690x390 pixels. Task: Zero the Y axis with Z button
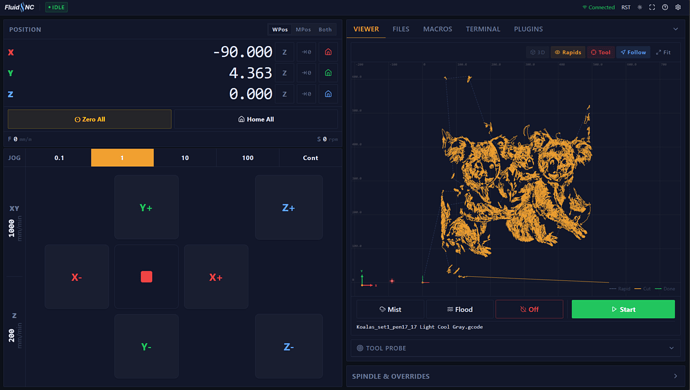tap(285, 73)
